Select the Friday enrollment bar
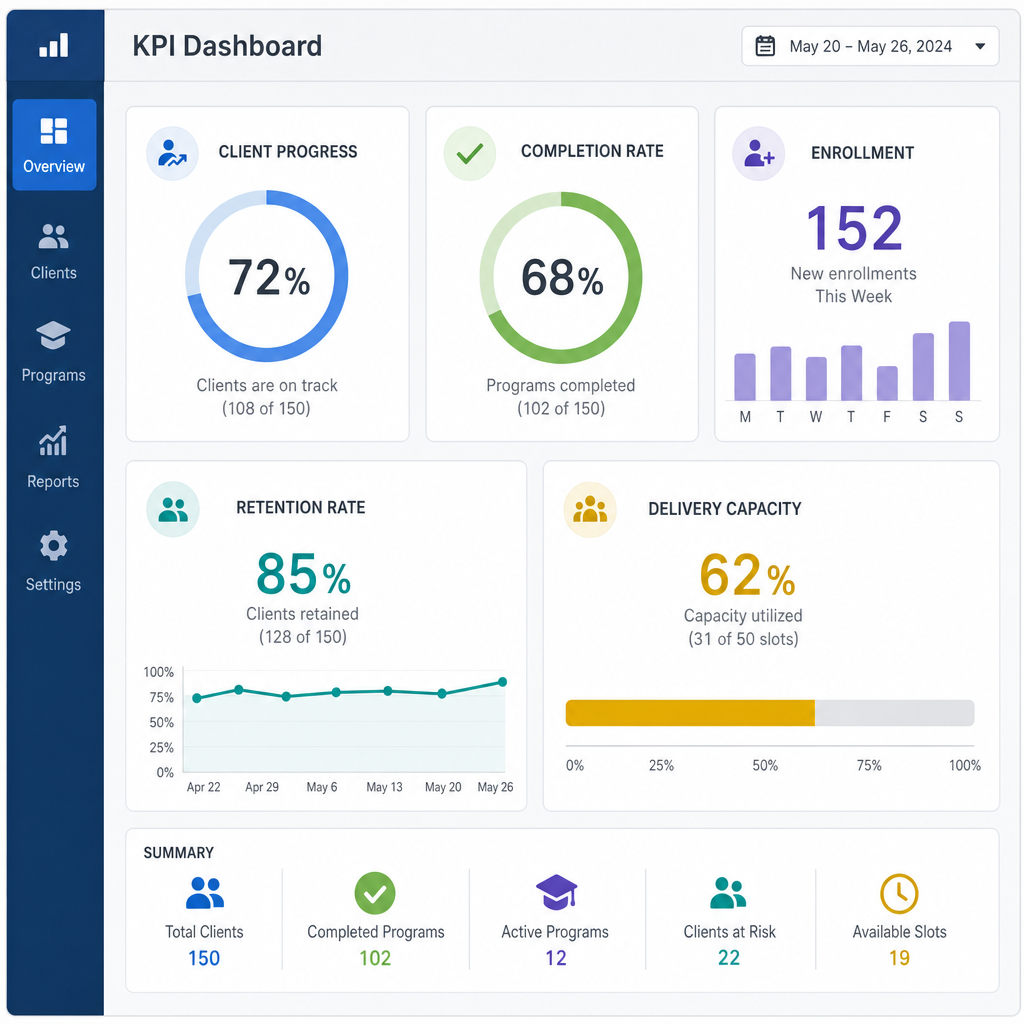This screenshot has height=1024, width=1024. point(887,383)
